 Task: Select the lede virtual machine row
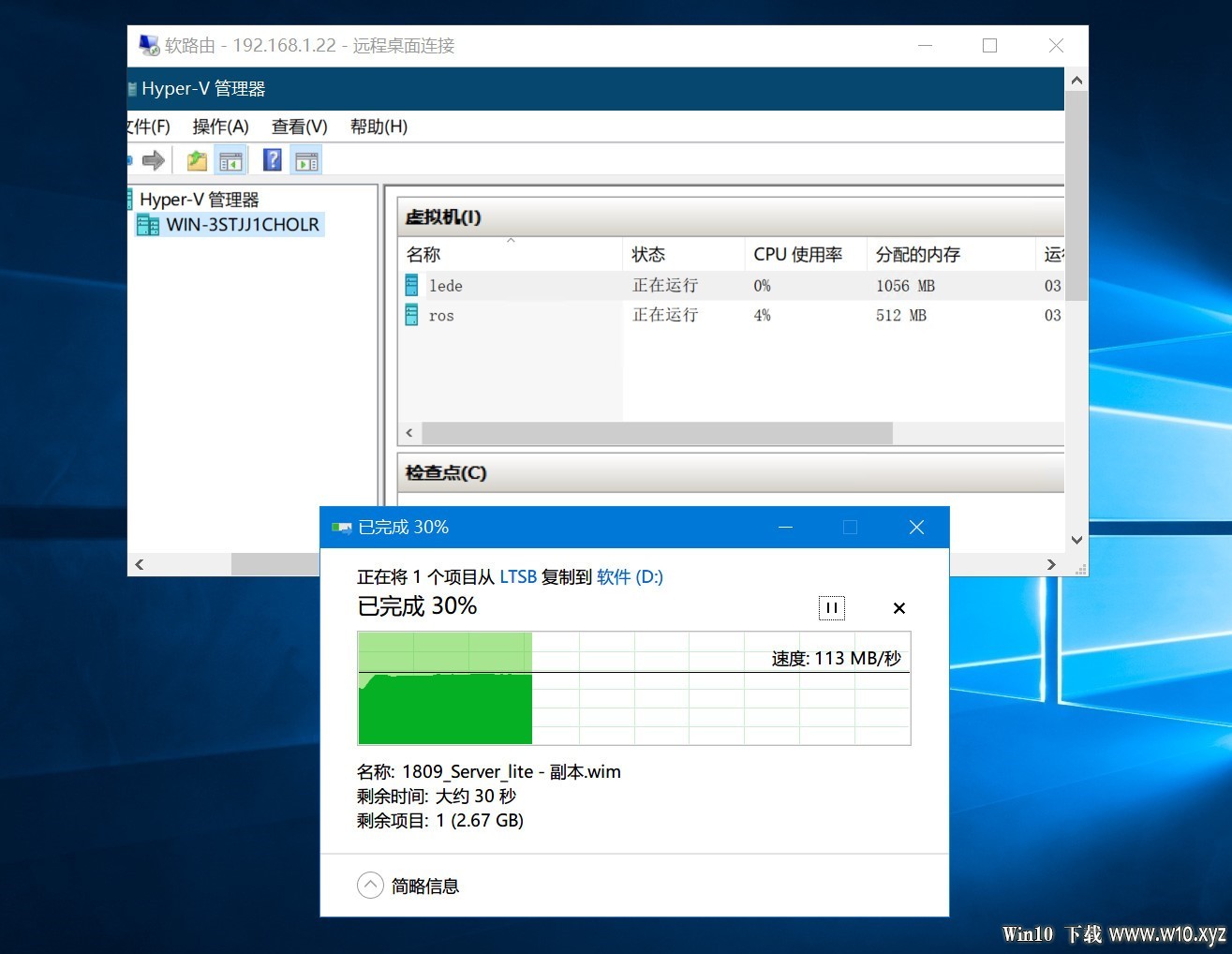click(731, 286)
